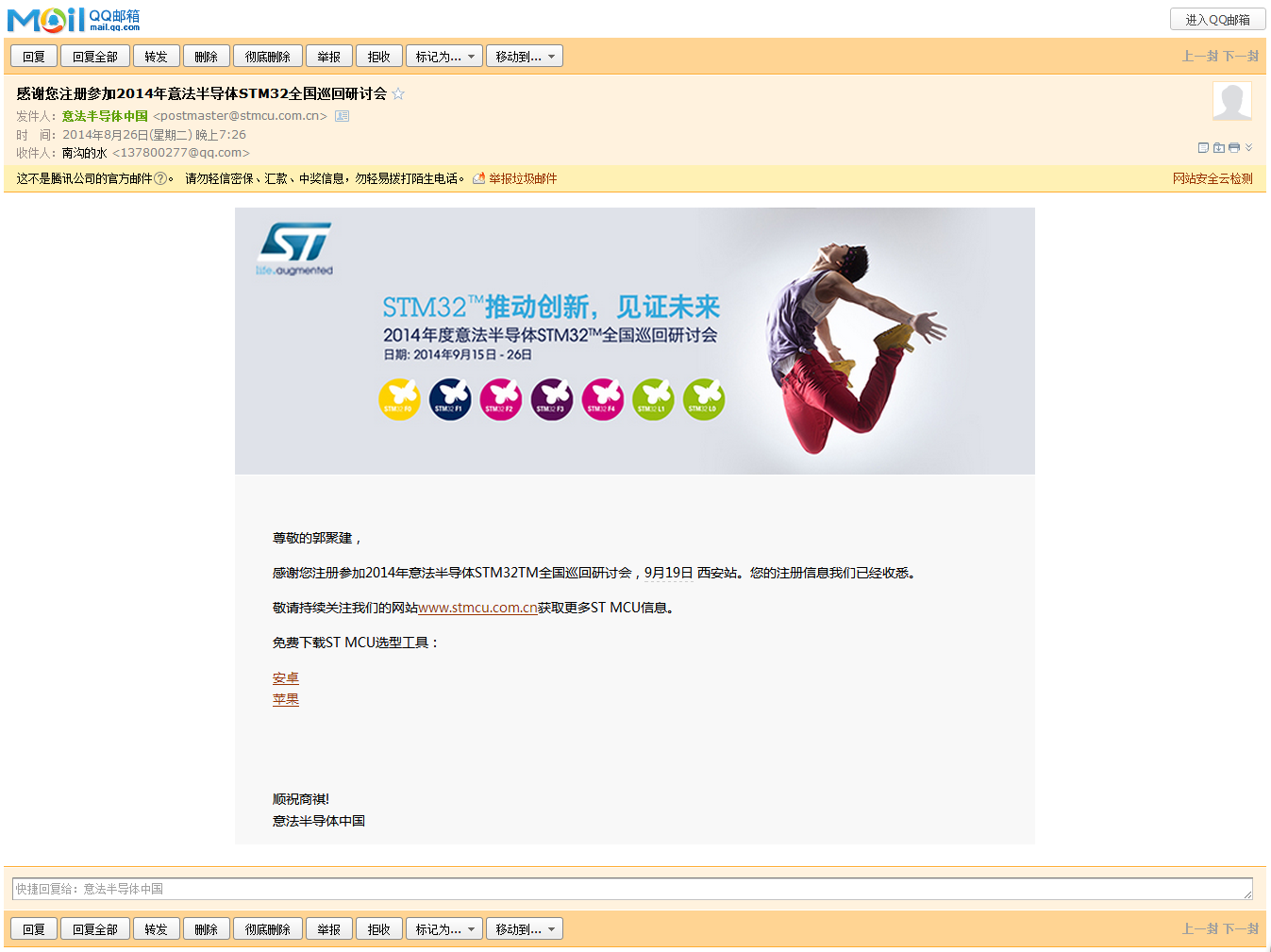Click 回复 in the top toolbar
The image size is (1271, 952).
click(x=34, y=57)
